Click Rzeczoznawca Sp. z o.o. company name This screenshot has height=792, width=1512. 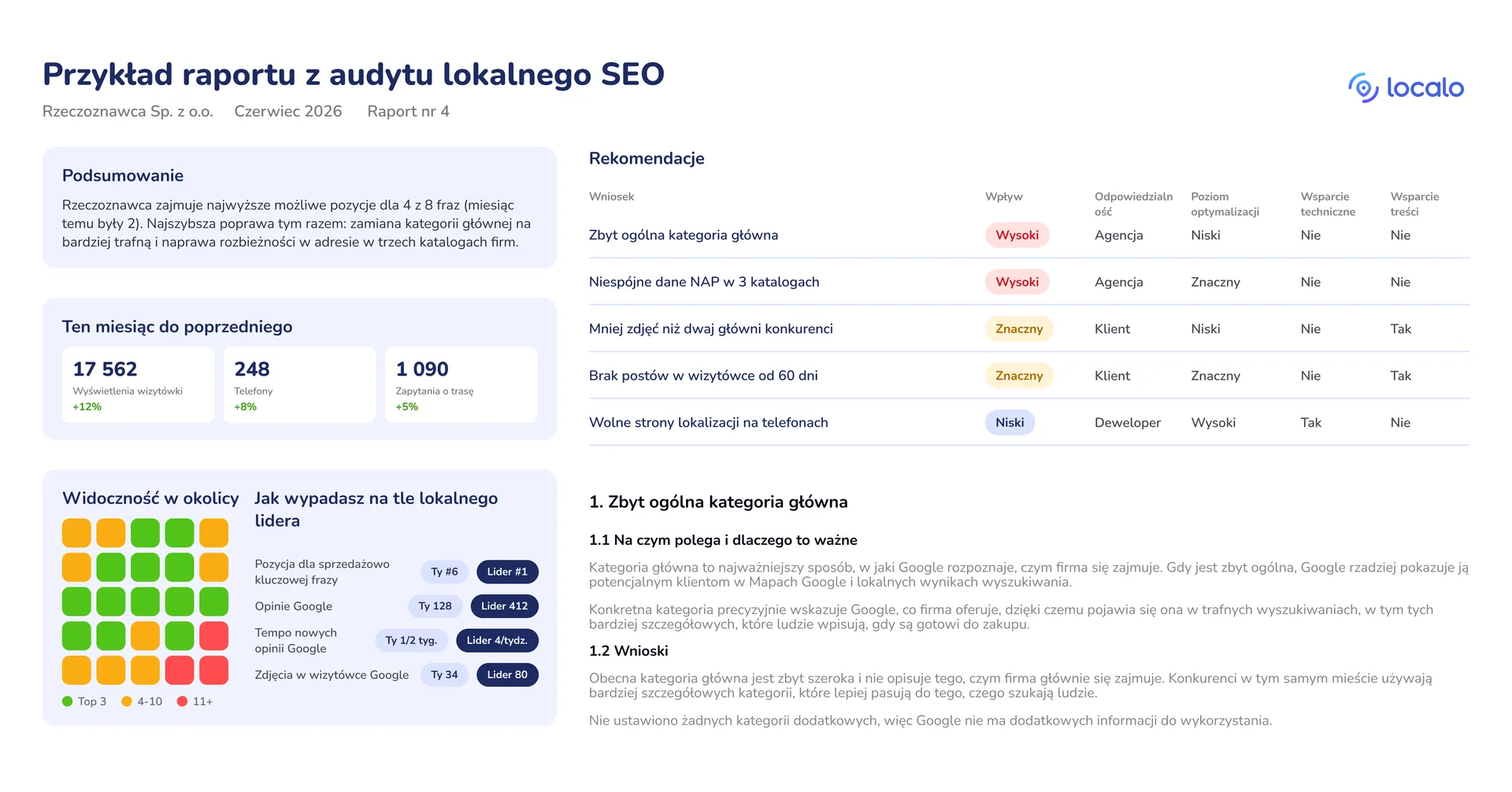pyautogui.click(x=128, y=111)
